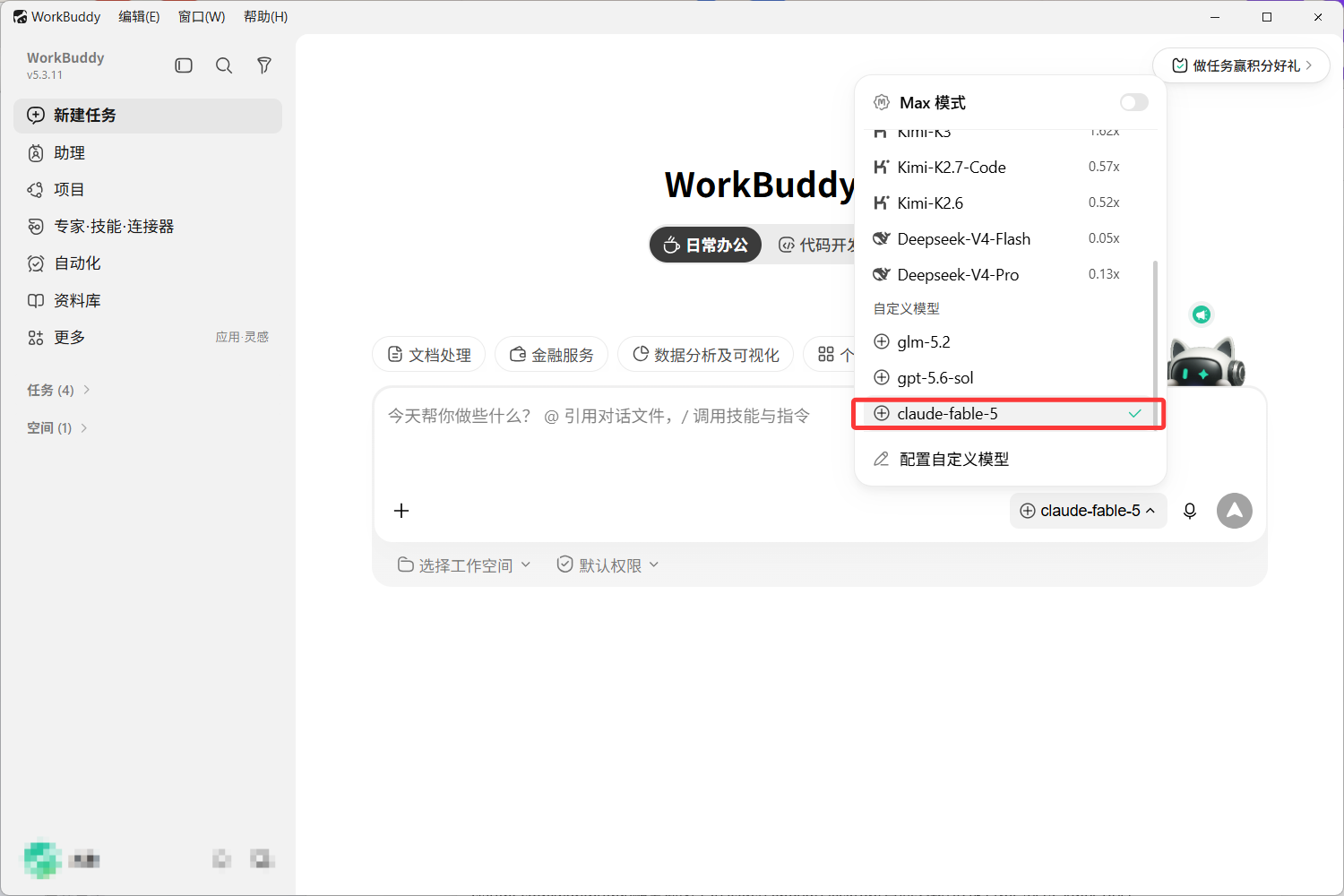
Task: Open 自动化 in the sidebar
Action: (x=148, y=263)
